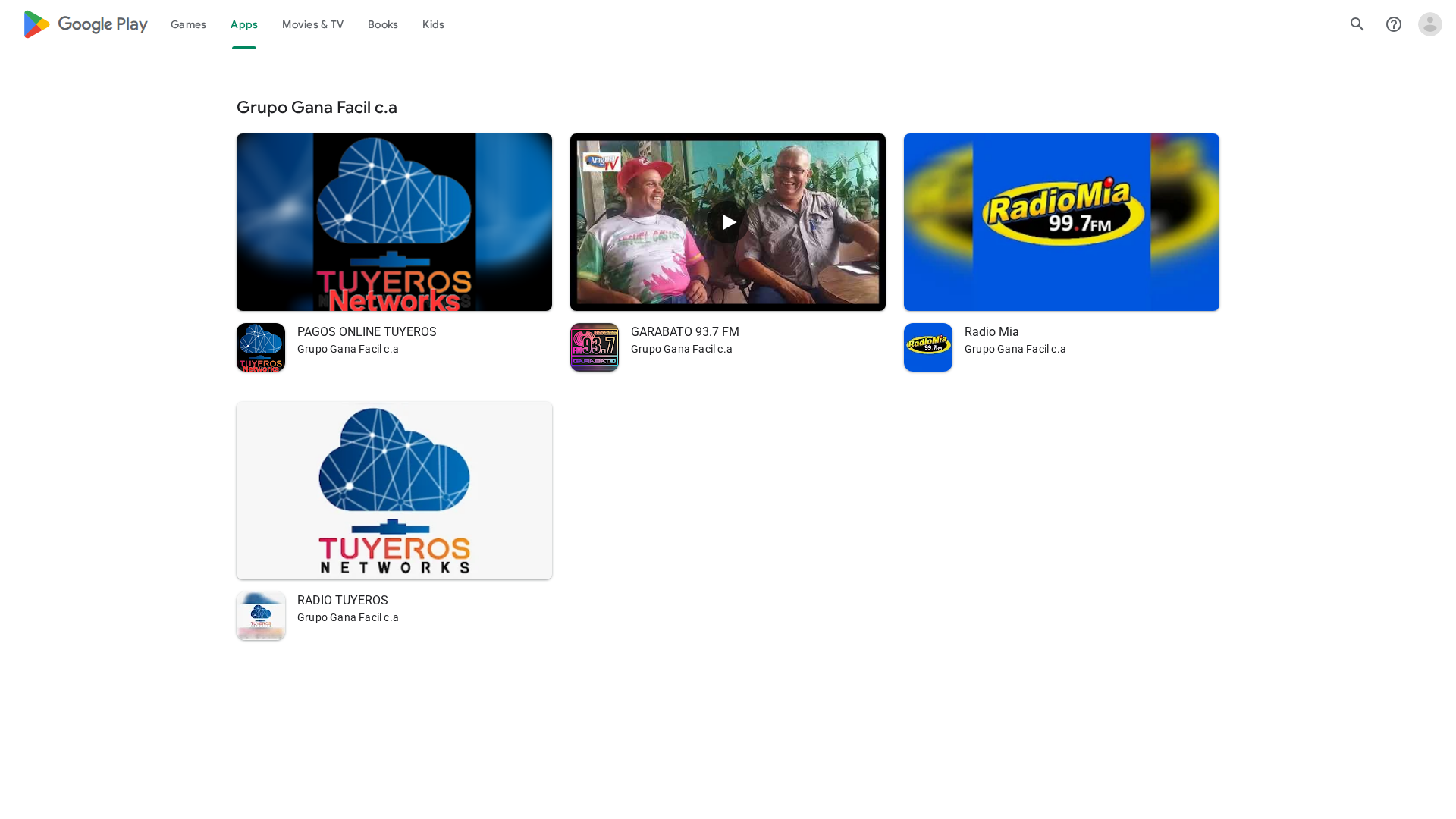Viewport: 1456px width, 819px height.
Task: Switch to Movies & TV tab
Action: pos(312,24)
